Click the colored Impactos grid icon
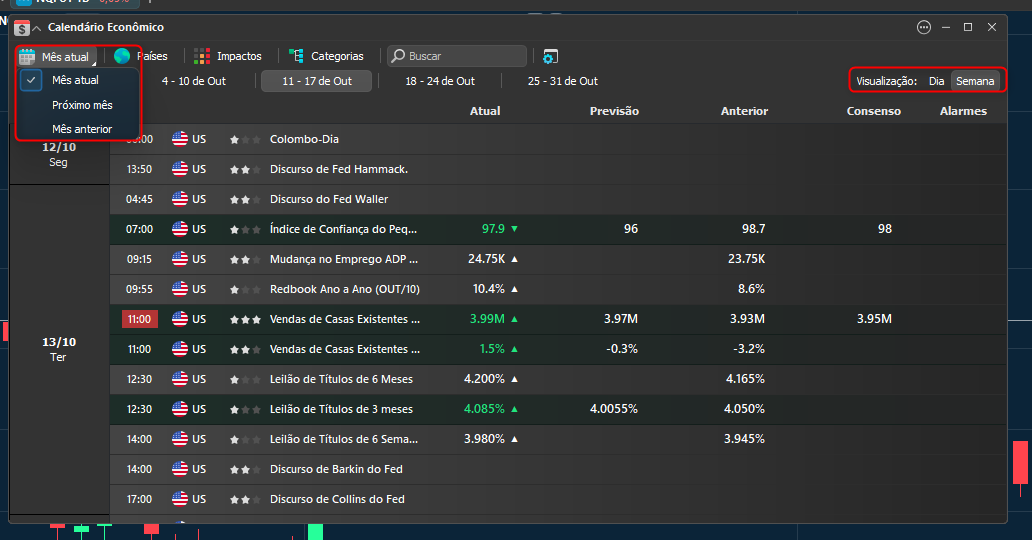Viewport: 1032px width, 540px height. pyautogui.click(x=202, y=57)
